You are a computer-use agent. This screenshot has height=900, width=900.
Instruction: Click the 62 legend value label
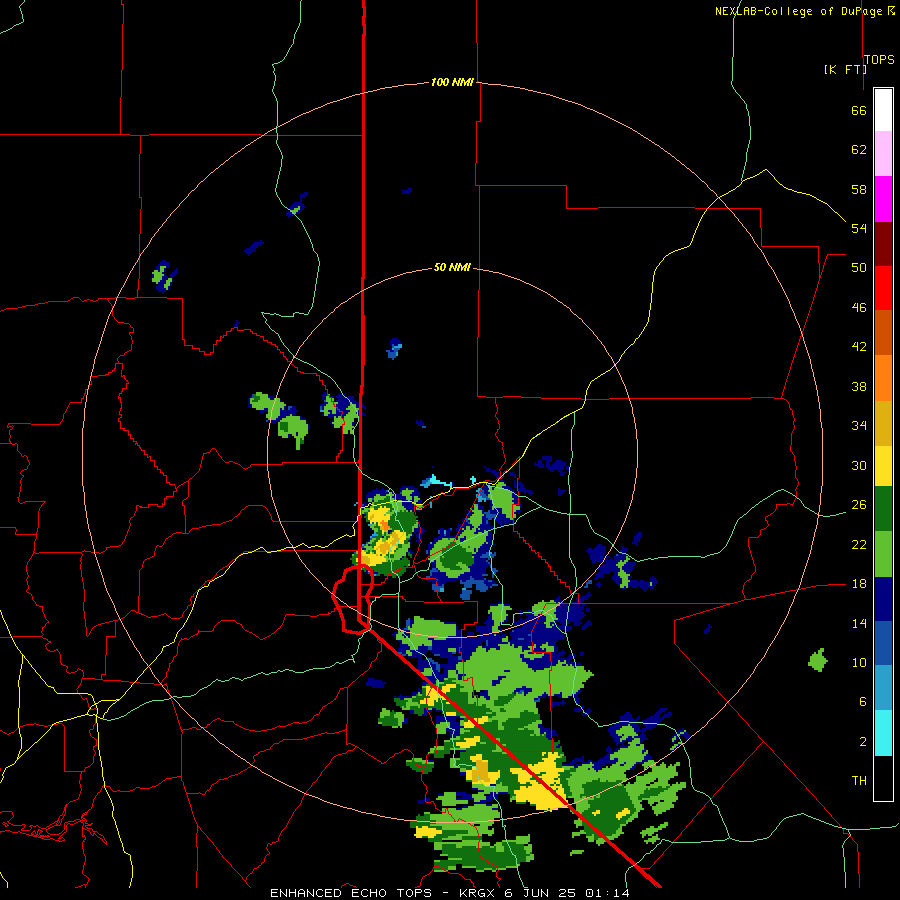[859, 150]
